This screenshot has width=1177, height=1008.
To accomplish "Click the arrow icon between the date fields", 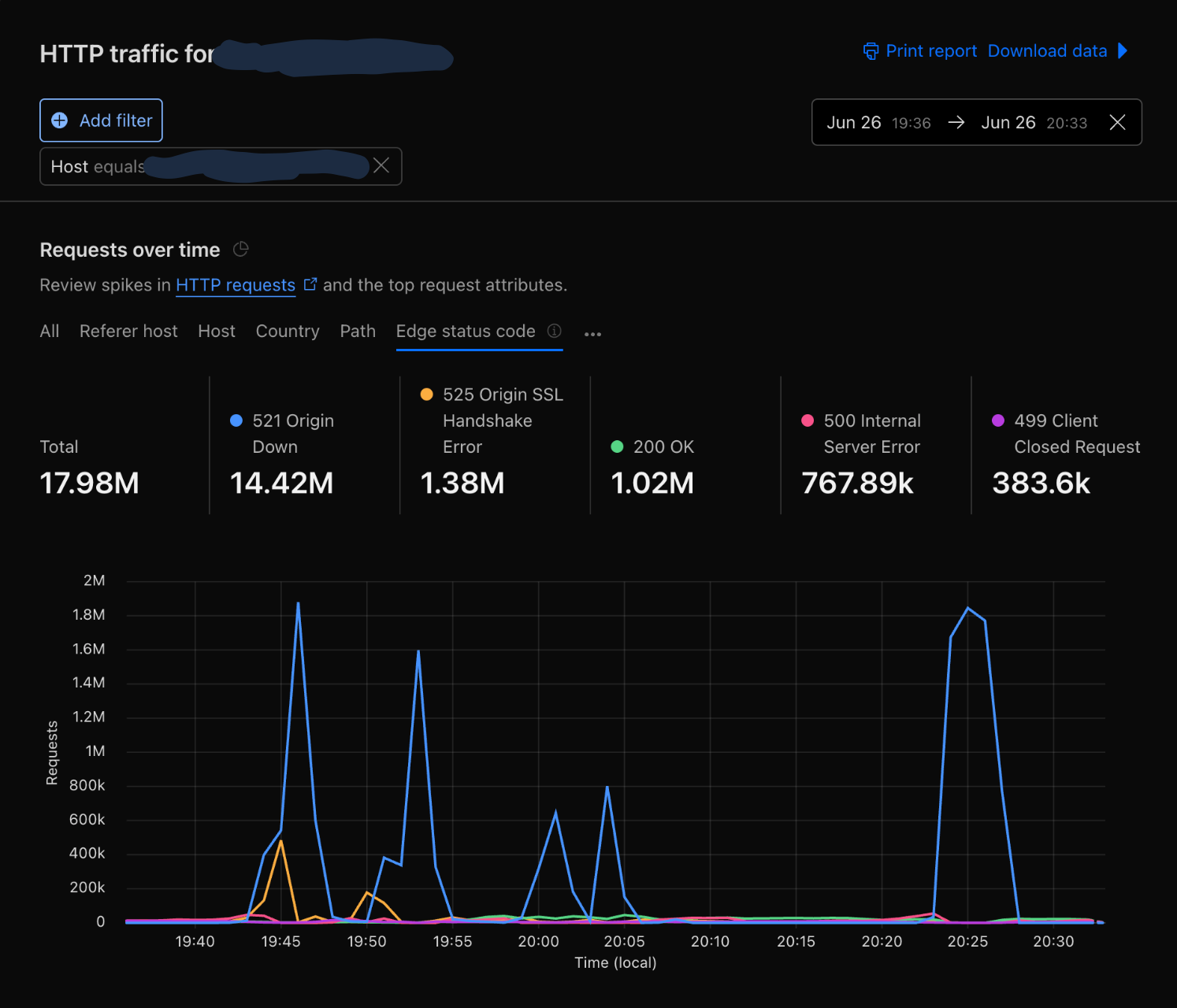I will (x=956, y=122).
